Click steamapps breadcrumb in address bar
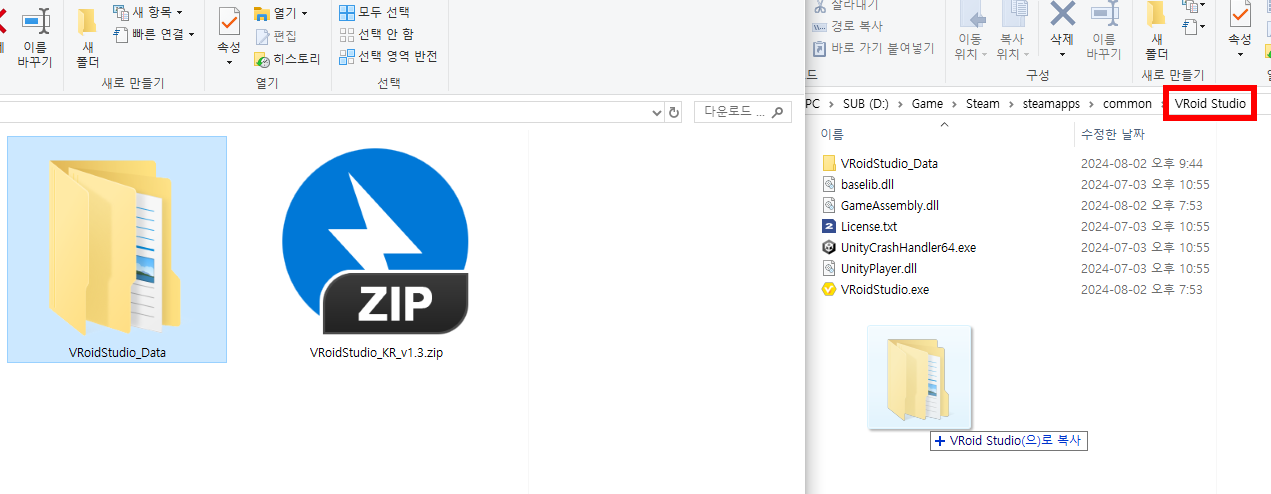This screenshot has width=1271, height=494. point(1052,104)
